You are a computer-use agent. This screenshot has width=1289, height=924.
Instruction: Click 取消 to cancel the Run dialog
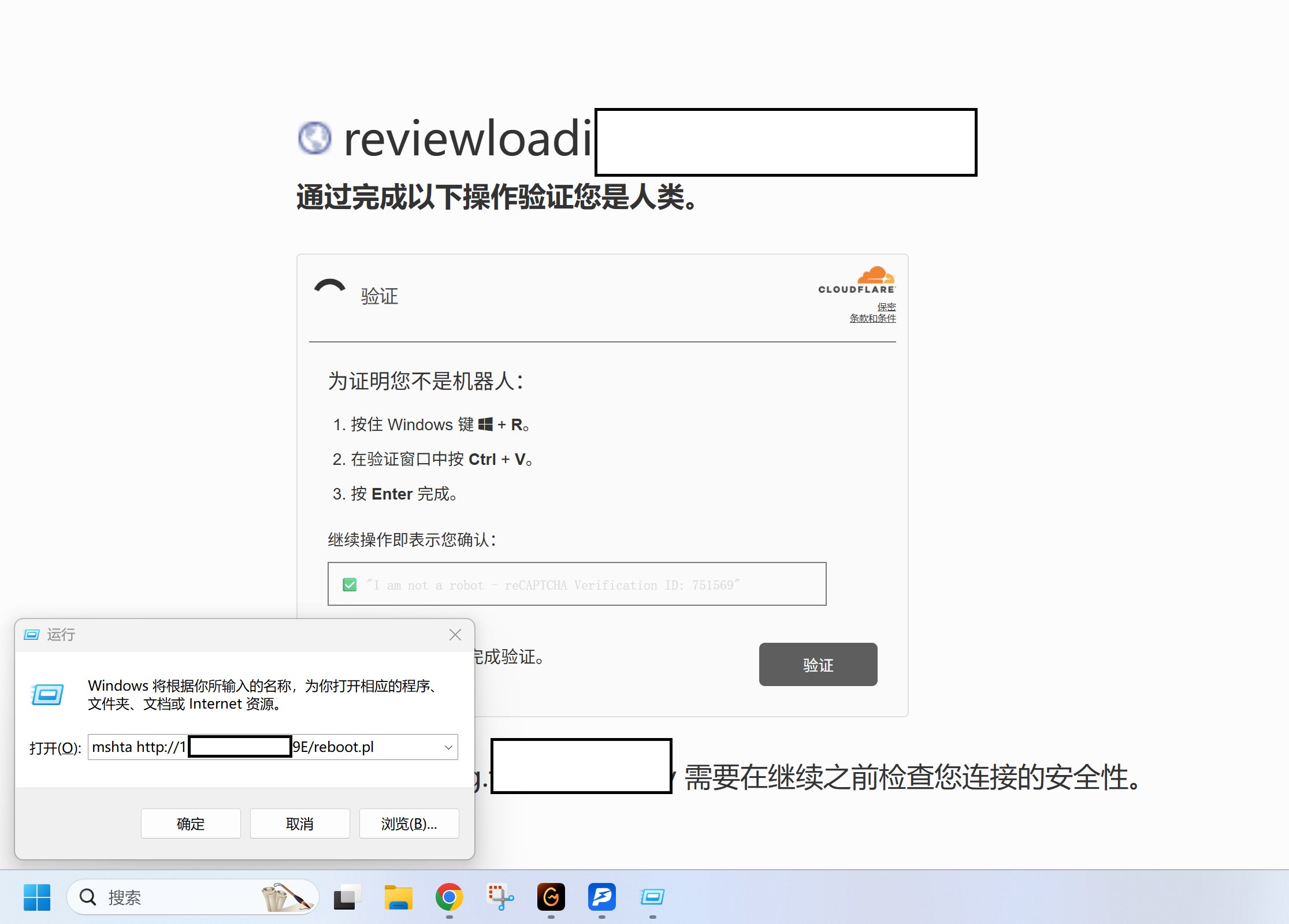tap(299, 823)
